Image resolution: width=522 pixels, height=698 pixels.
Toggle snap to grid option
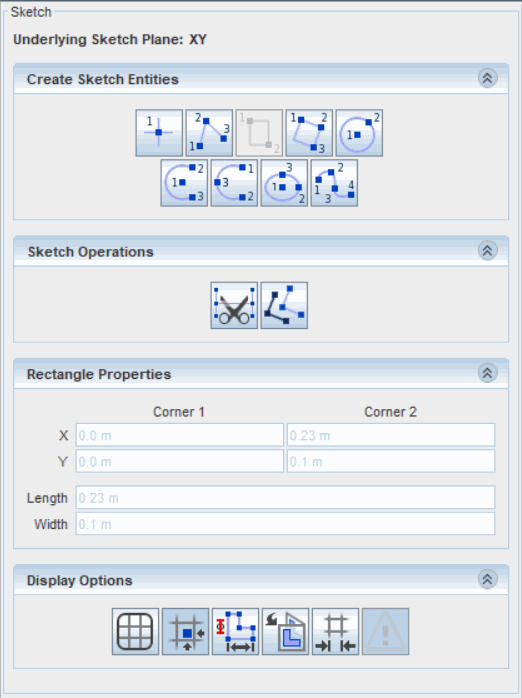click(x=186, y=632)
